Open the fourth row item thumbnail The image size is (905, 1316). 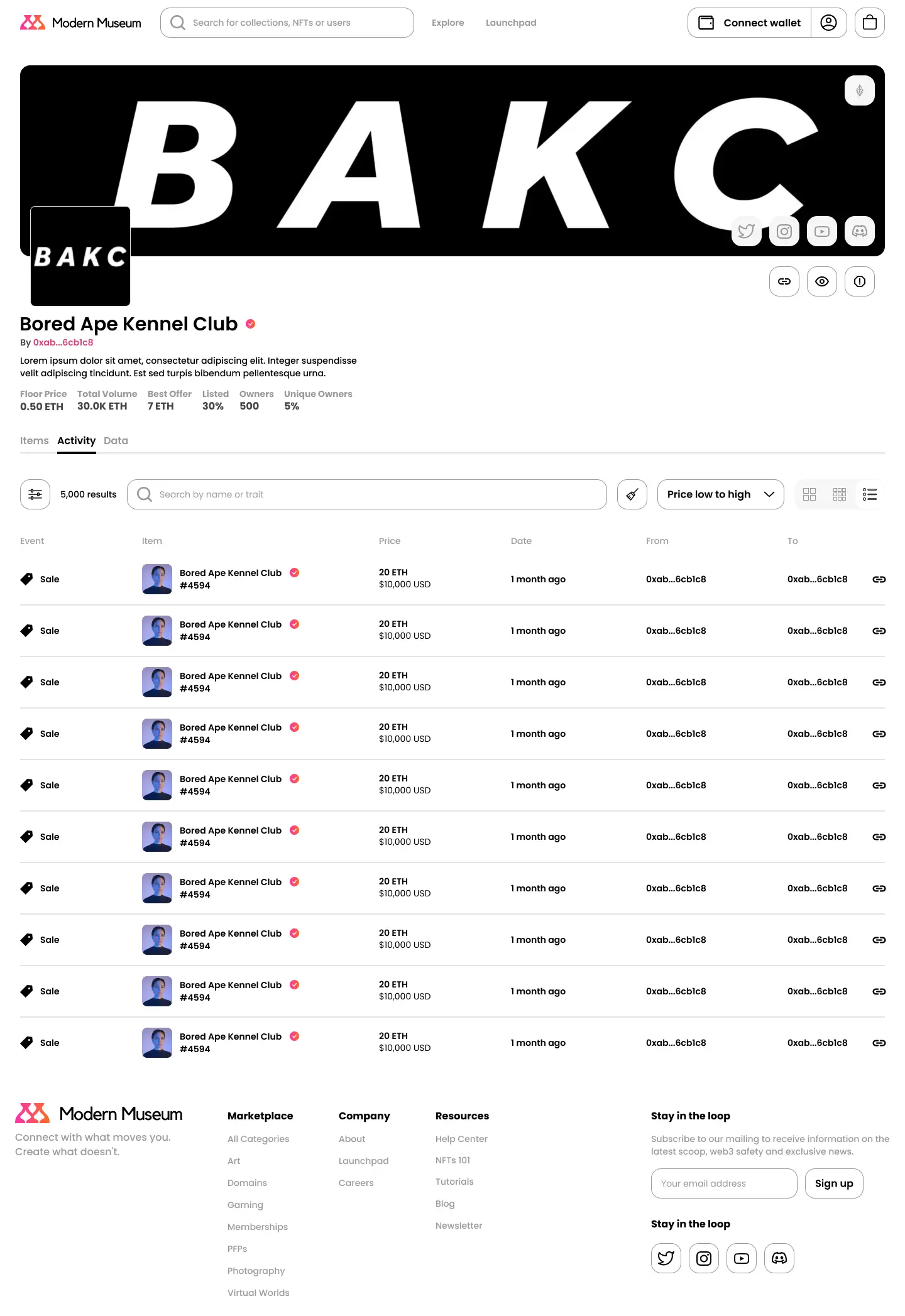(x=157, y=734)
